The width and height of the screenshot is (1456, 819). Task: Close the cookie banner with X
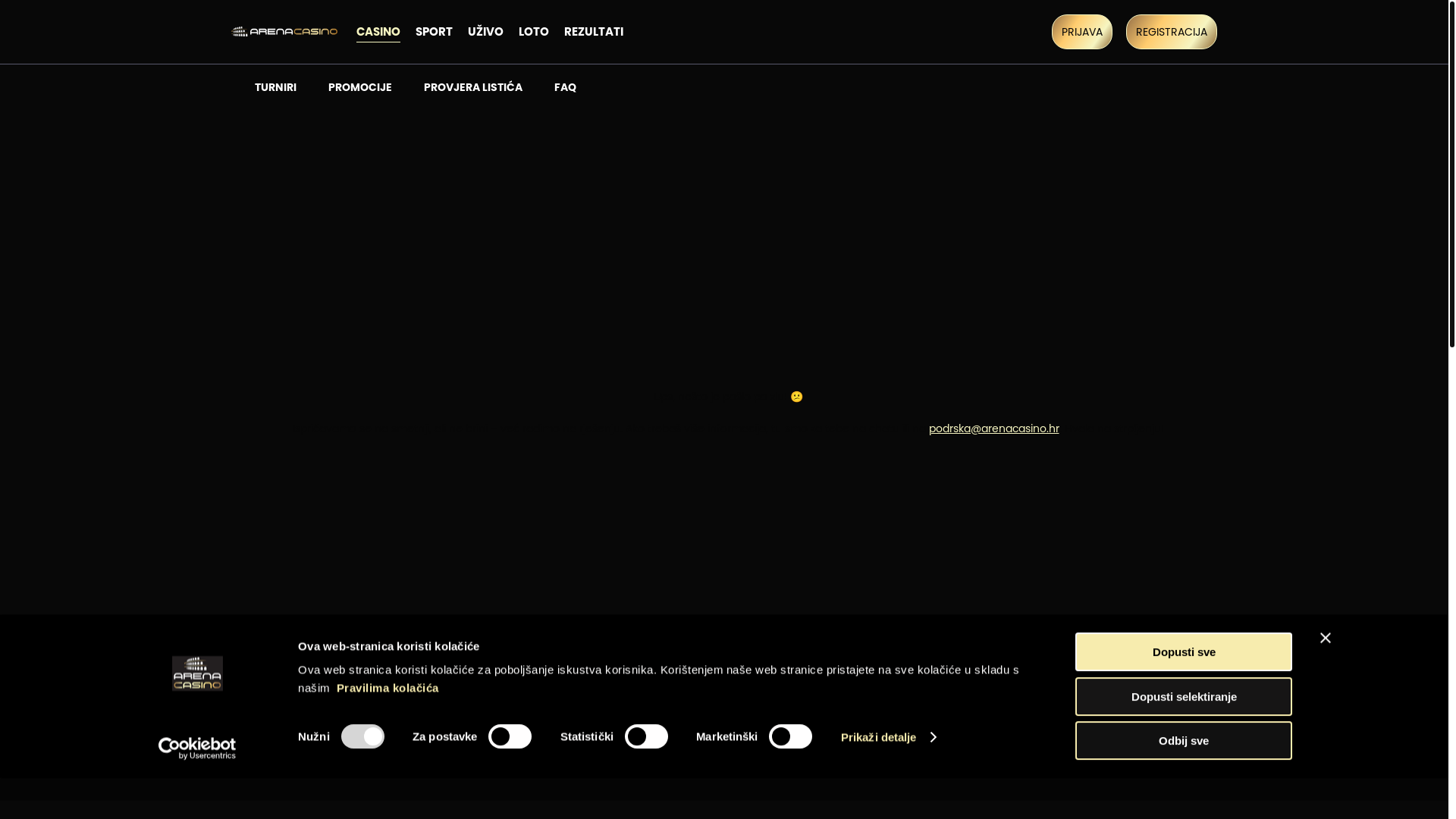(1326, 638)
